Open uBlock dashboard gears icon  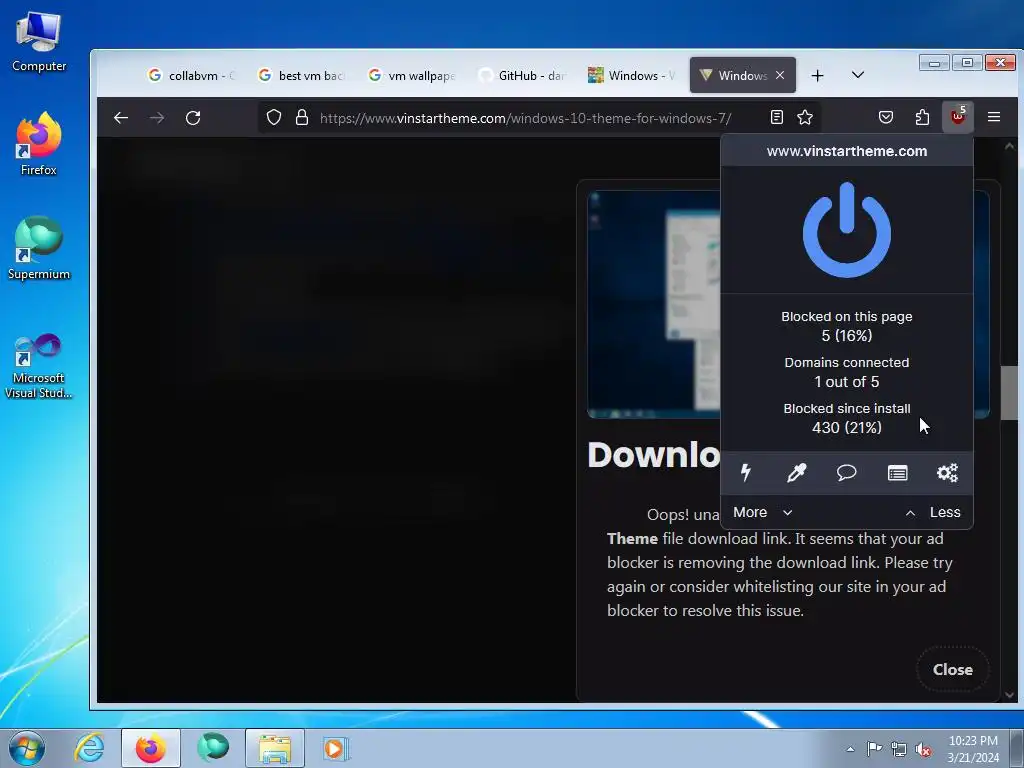coord(948,472)
